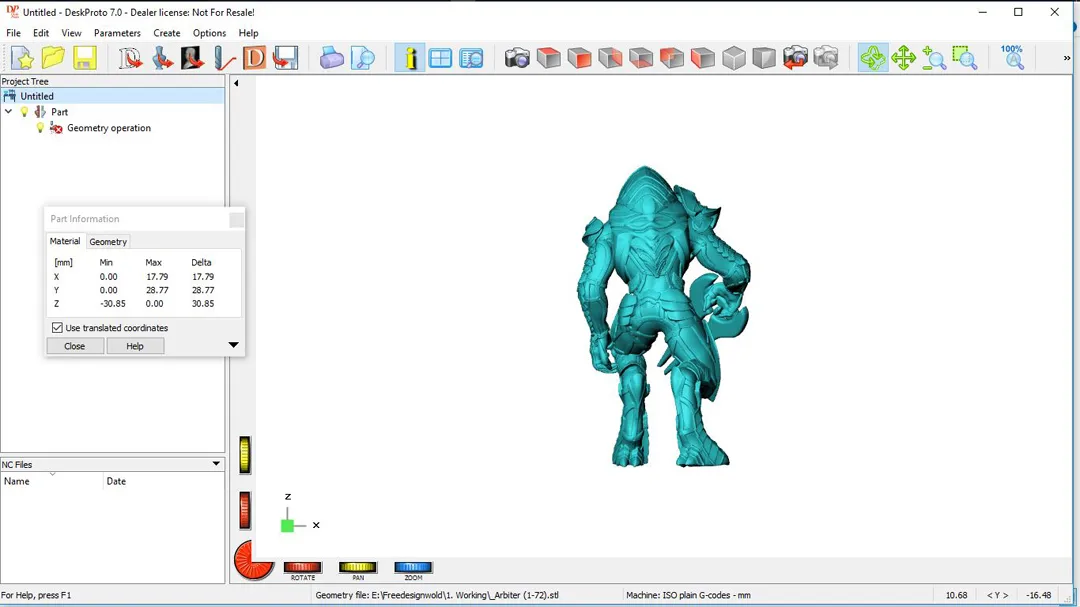Open the Parameters menu
Screen dimensions: 1080x607
(x=117, y=32)
